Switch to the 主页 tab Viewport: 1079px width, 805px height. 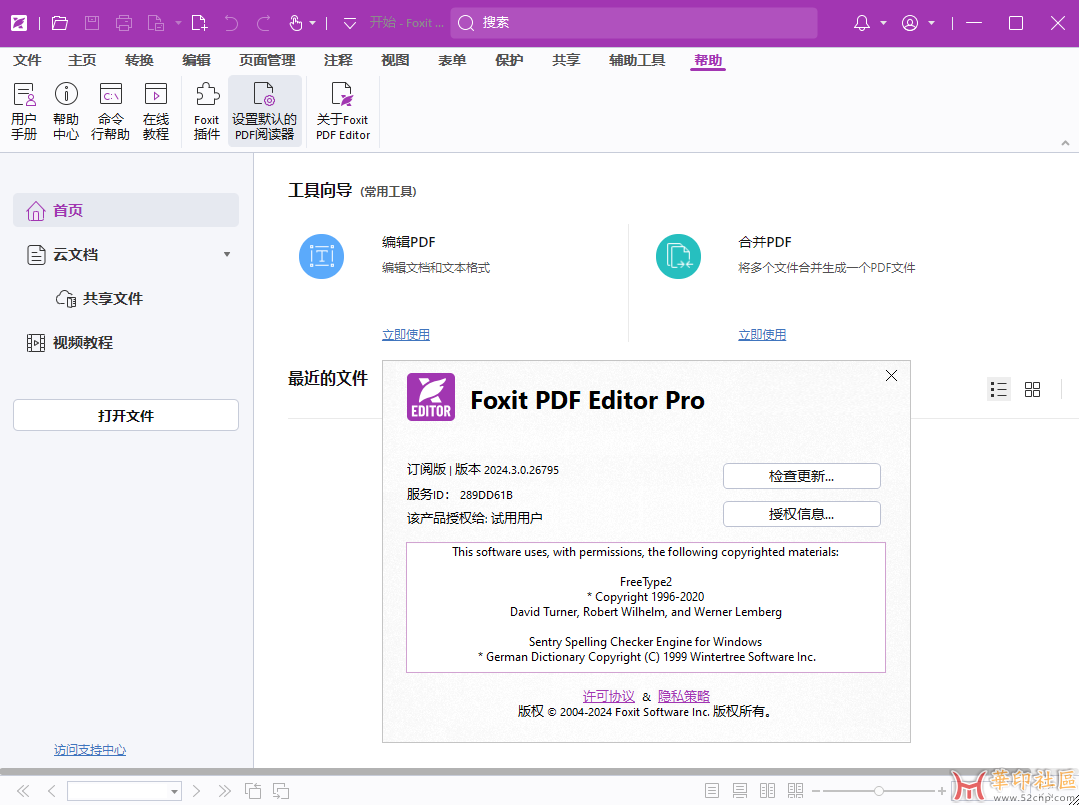83,60
